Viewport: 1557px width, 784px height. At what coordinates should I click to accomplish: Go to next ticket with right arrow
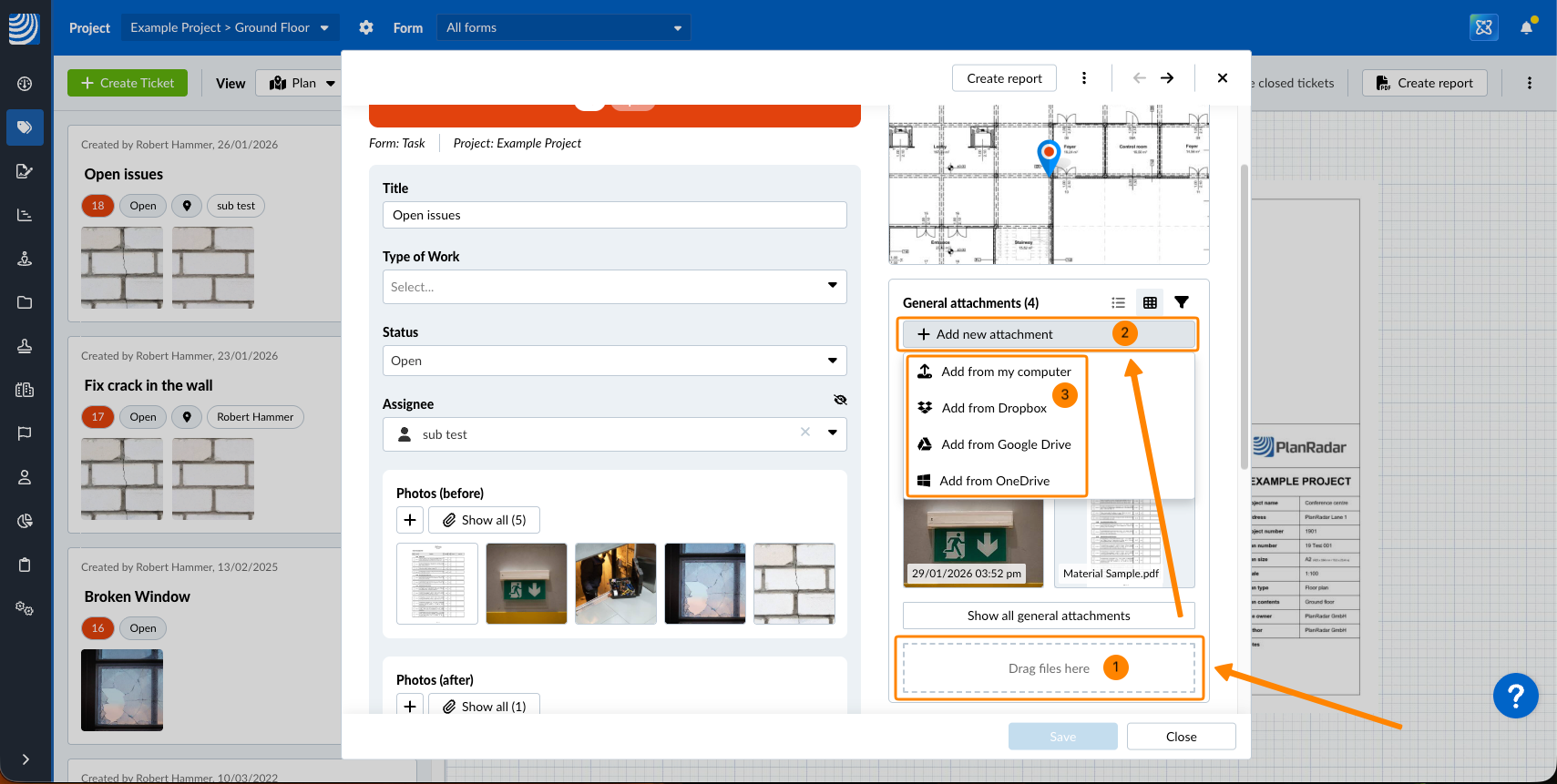click(x=1167, y=78)
